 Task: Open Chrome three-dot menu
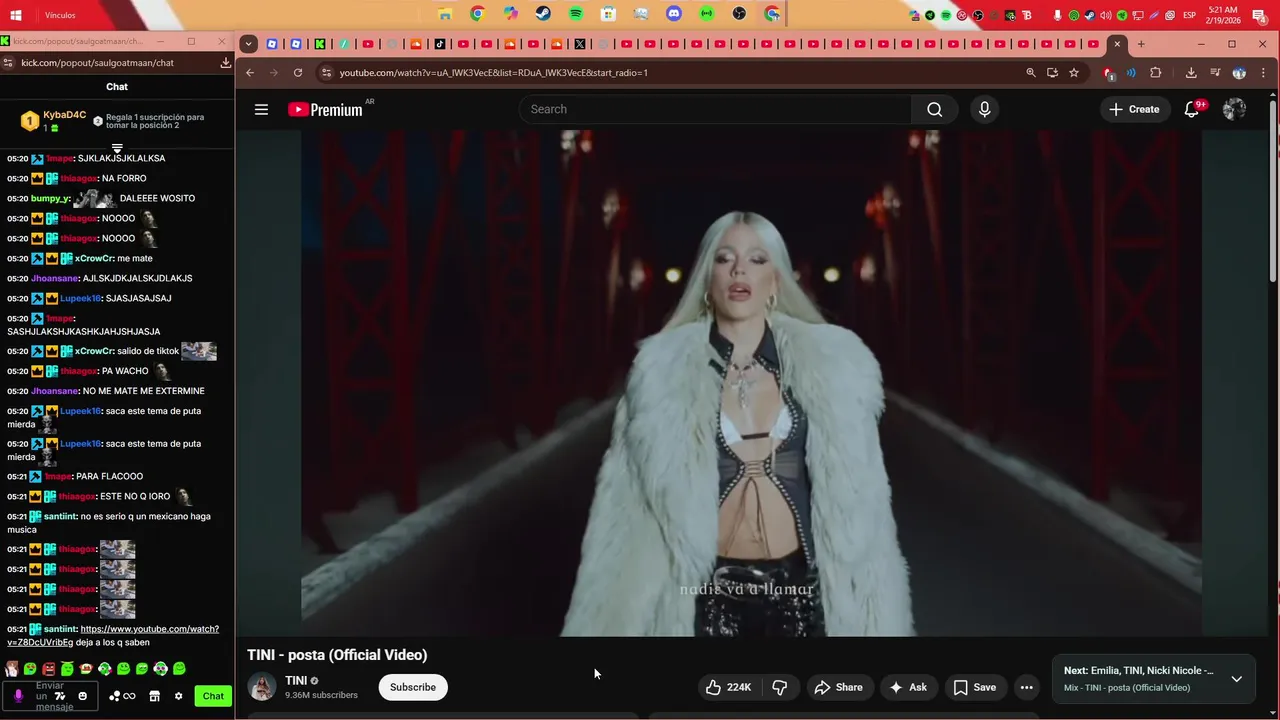tap(1263, 73)
